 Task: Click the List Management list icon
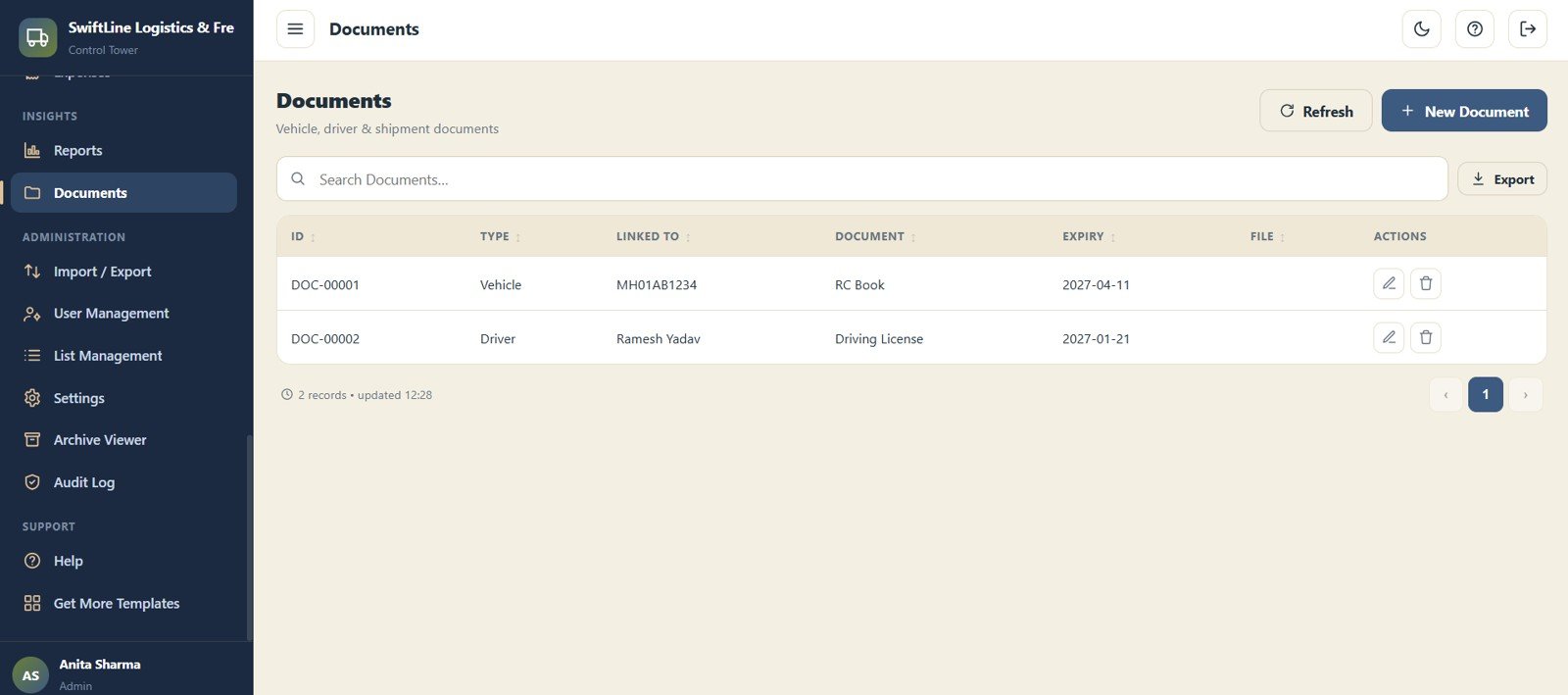[32, 355]
